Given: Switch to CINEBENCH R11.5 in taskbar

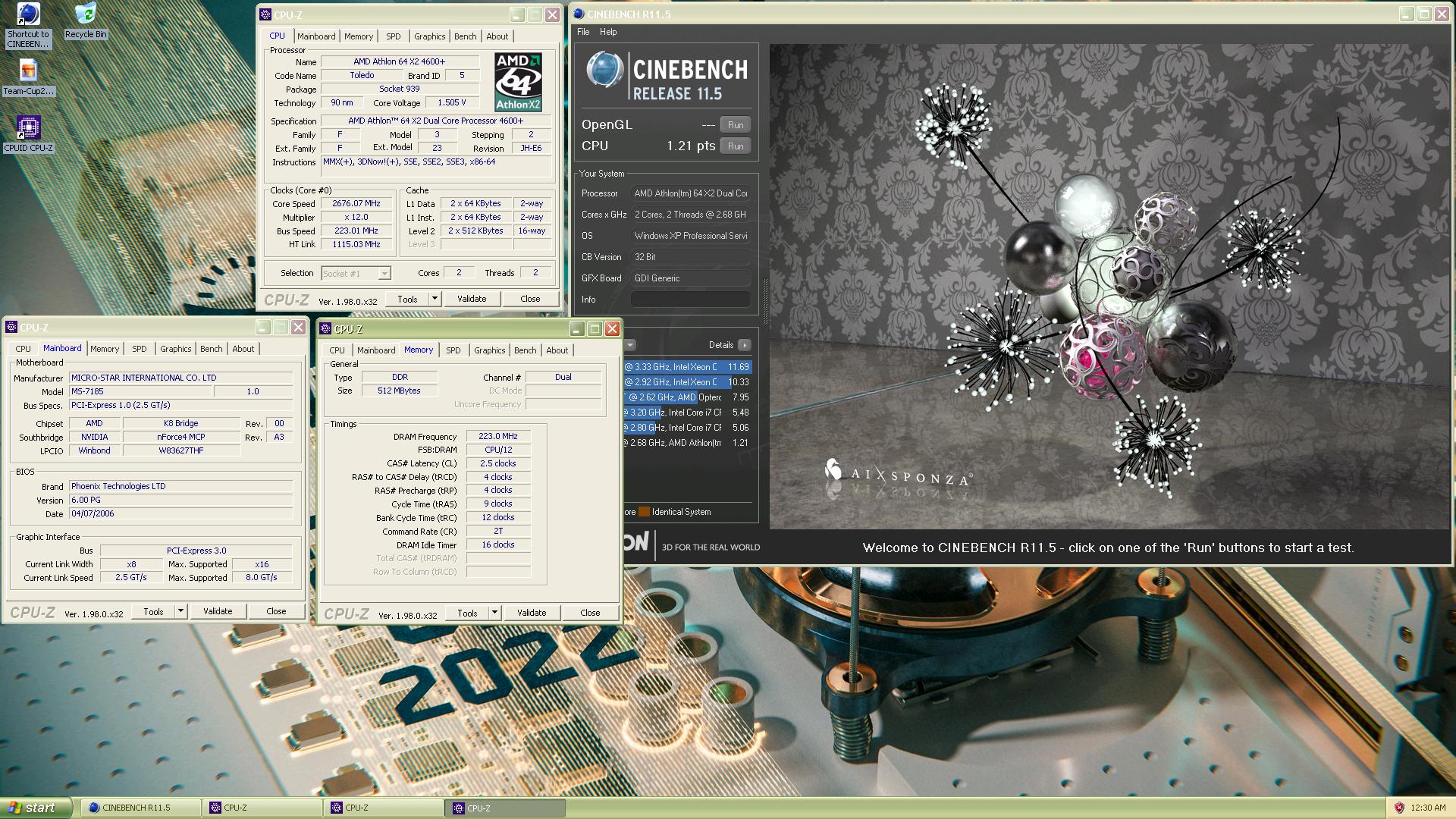Looking at the screenshot, I should 141,808.
